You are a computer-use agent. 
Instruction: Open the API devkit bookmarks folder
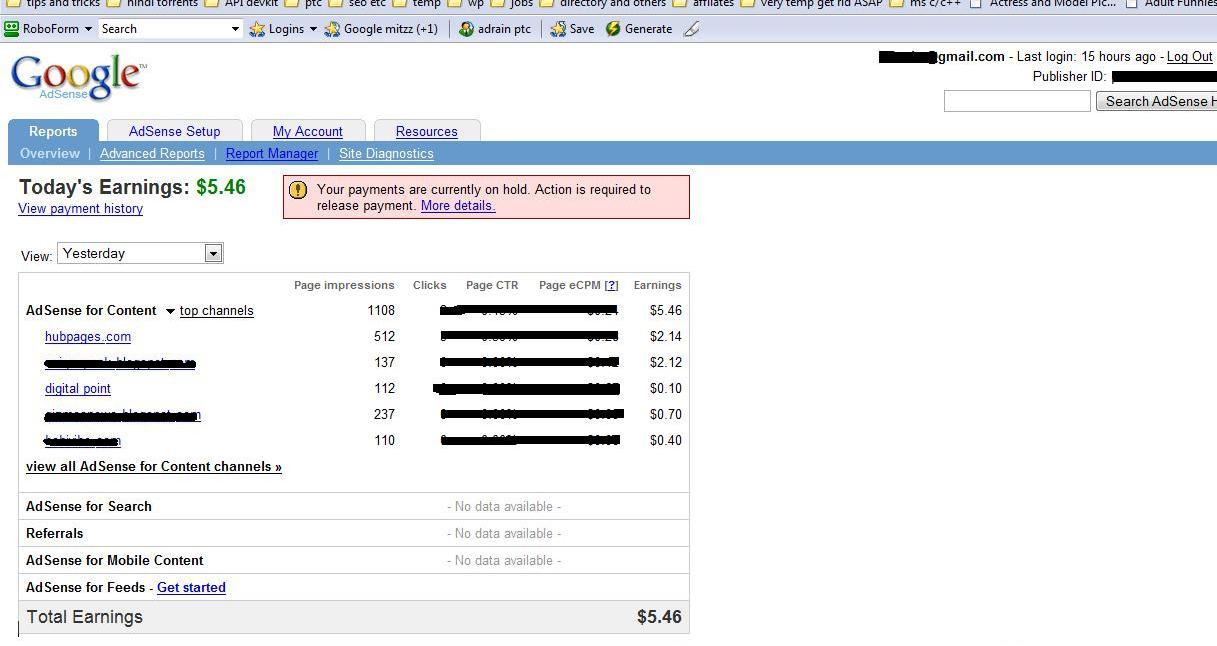pos(242,4)
